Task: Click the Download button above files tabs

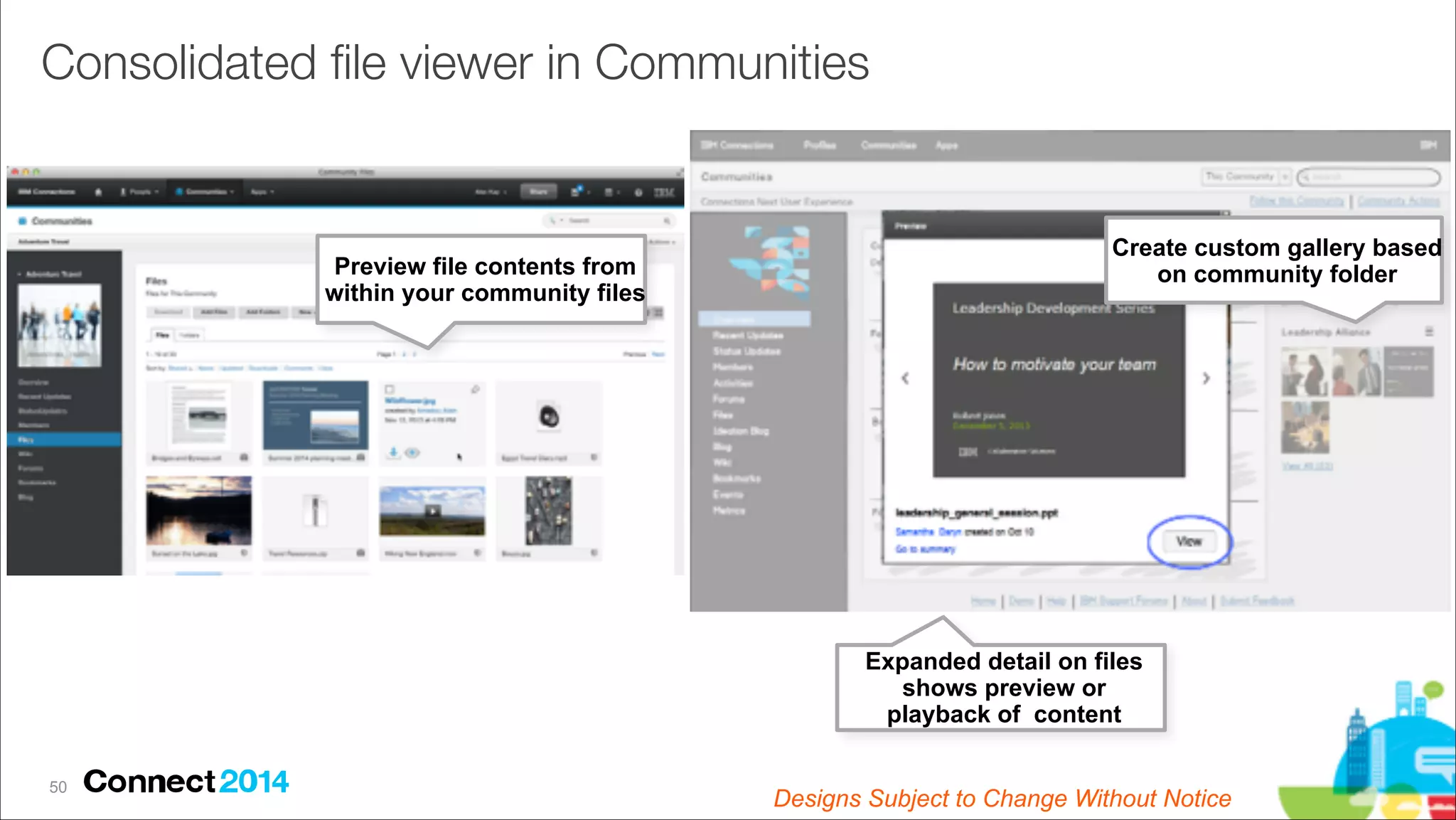Action: pyautogui.click(x=168, y=312)
